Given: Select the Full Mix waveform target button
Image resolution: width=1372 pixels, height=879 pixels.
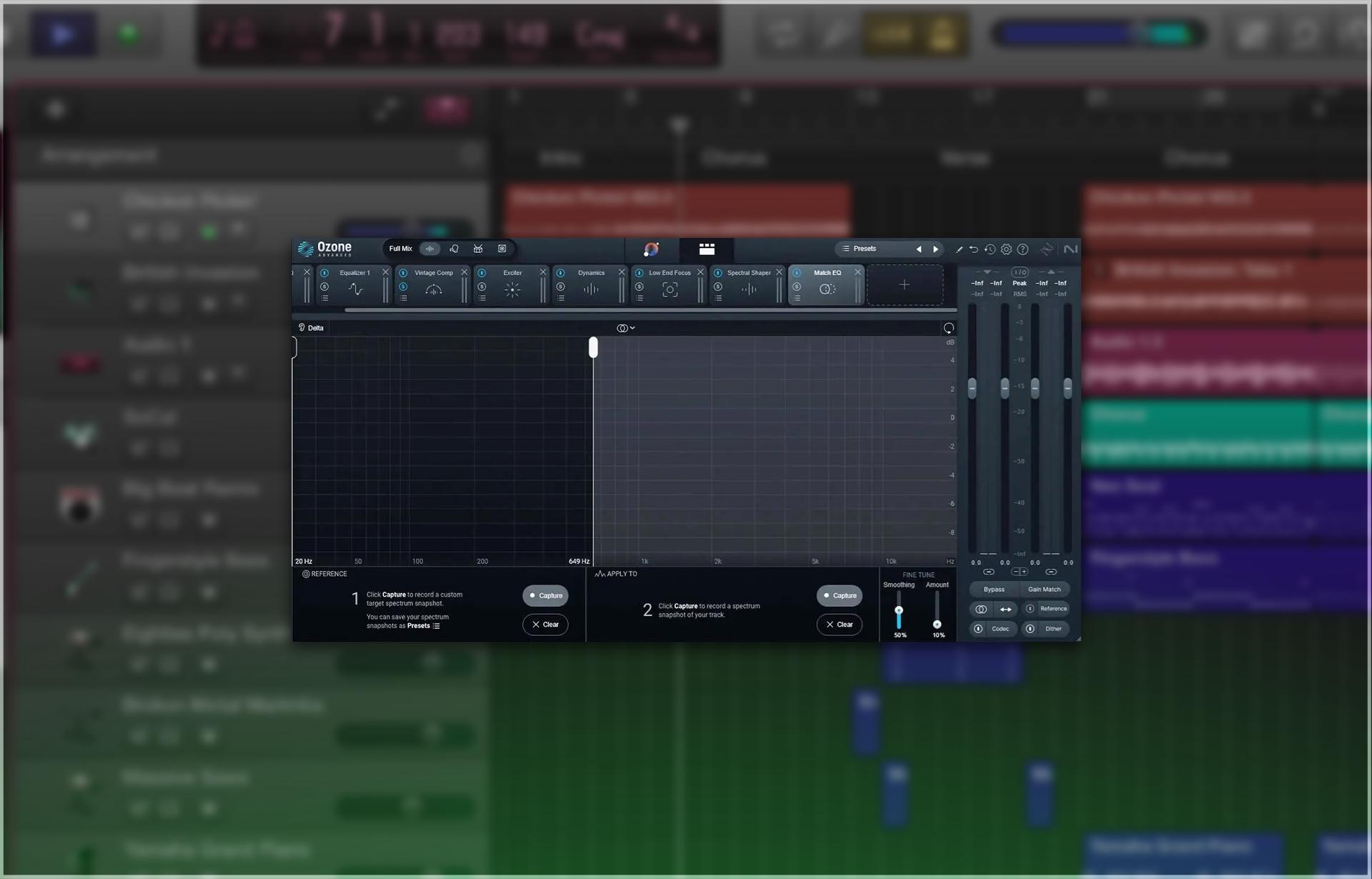Looking at the screenshot, I should 429,249.
